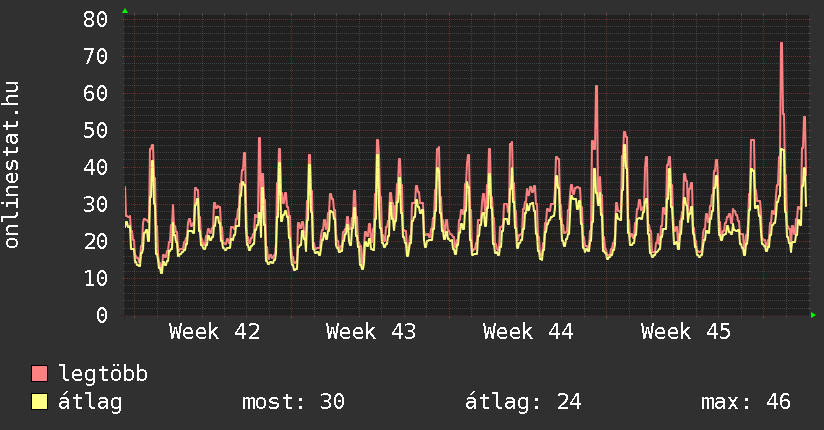Select the Week 44 axis label

(528, 332)
